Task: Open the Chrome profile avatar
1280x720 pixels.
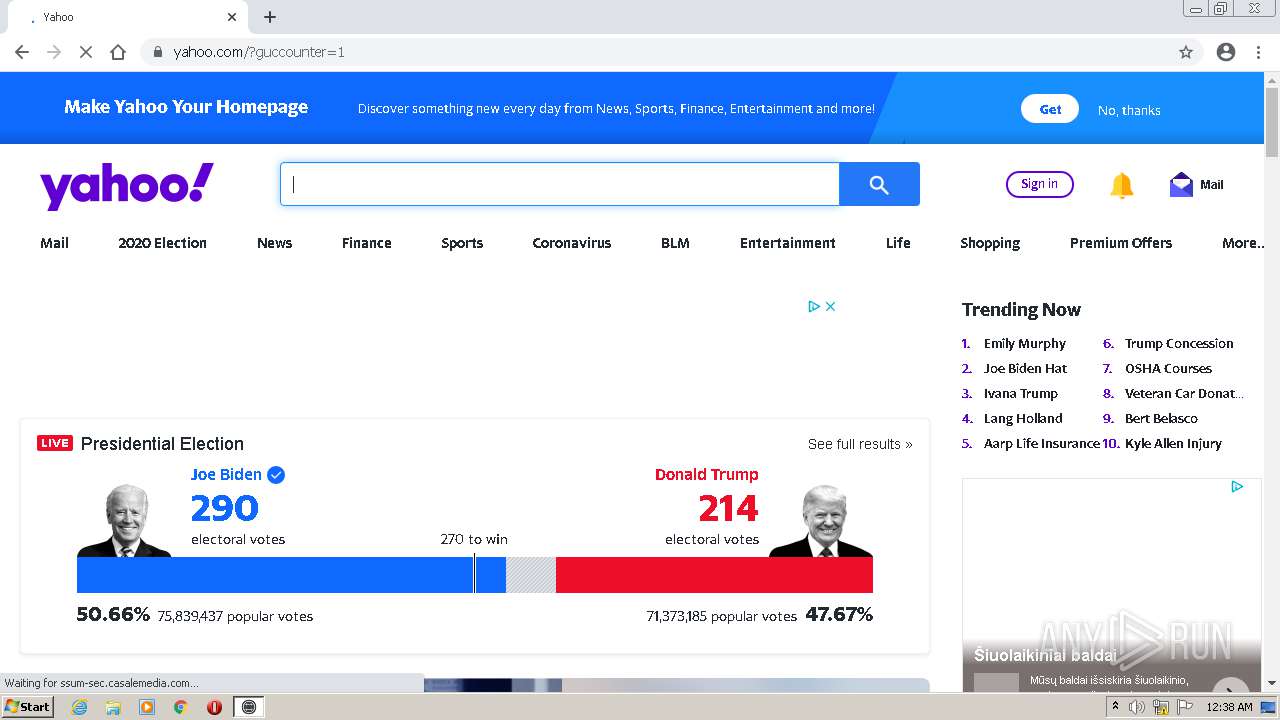Action: pyautogui.click(x=1226, y=52)
